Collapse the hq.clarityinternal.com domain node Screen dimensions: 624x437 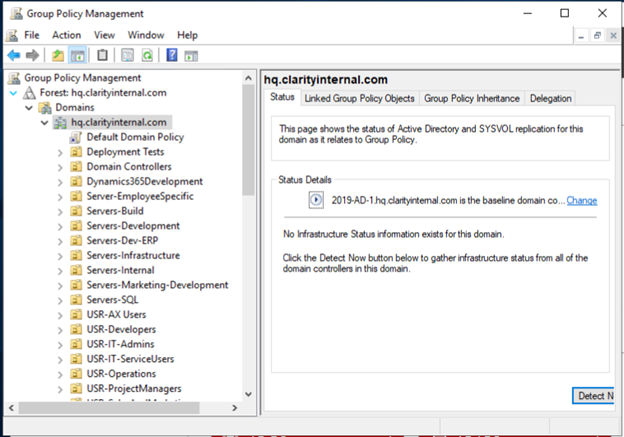[x=45, y=123]
